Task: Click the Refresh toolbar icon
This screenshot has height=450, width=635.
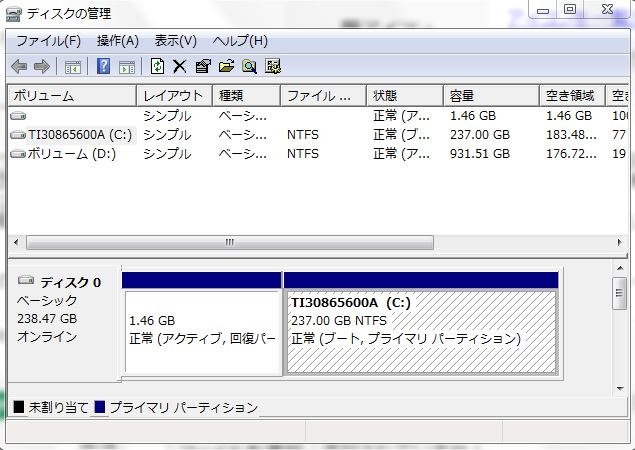Action: click(157, 66)
